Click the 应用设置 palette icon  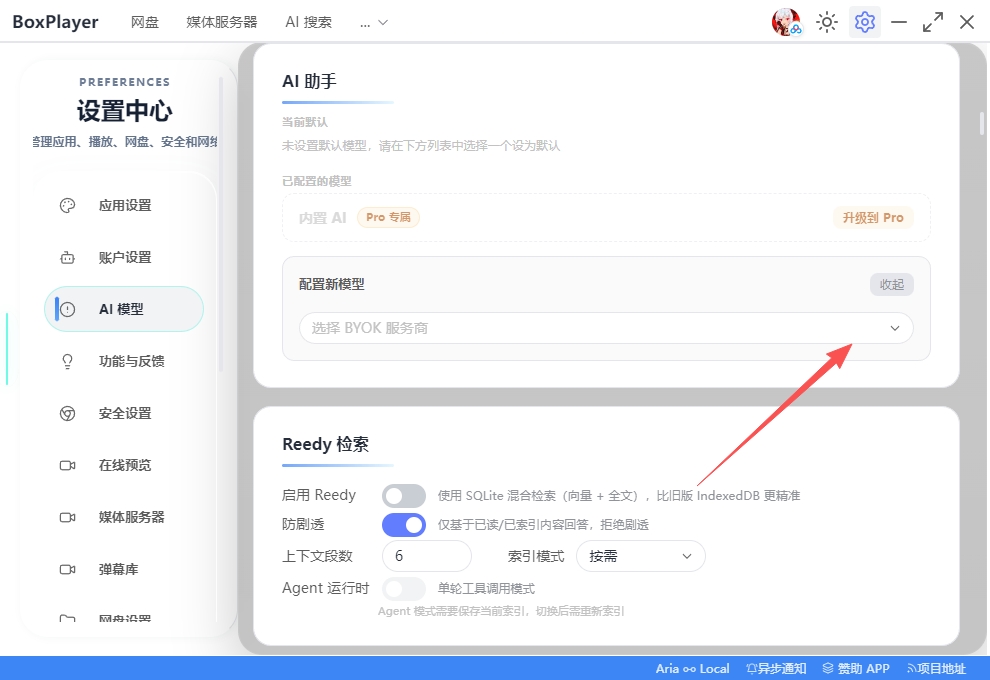pos(68,205)
